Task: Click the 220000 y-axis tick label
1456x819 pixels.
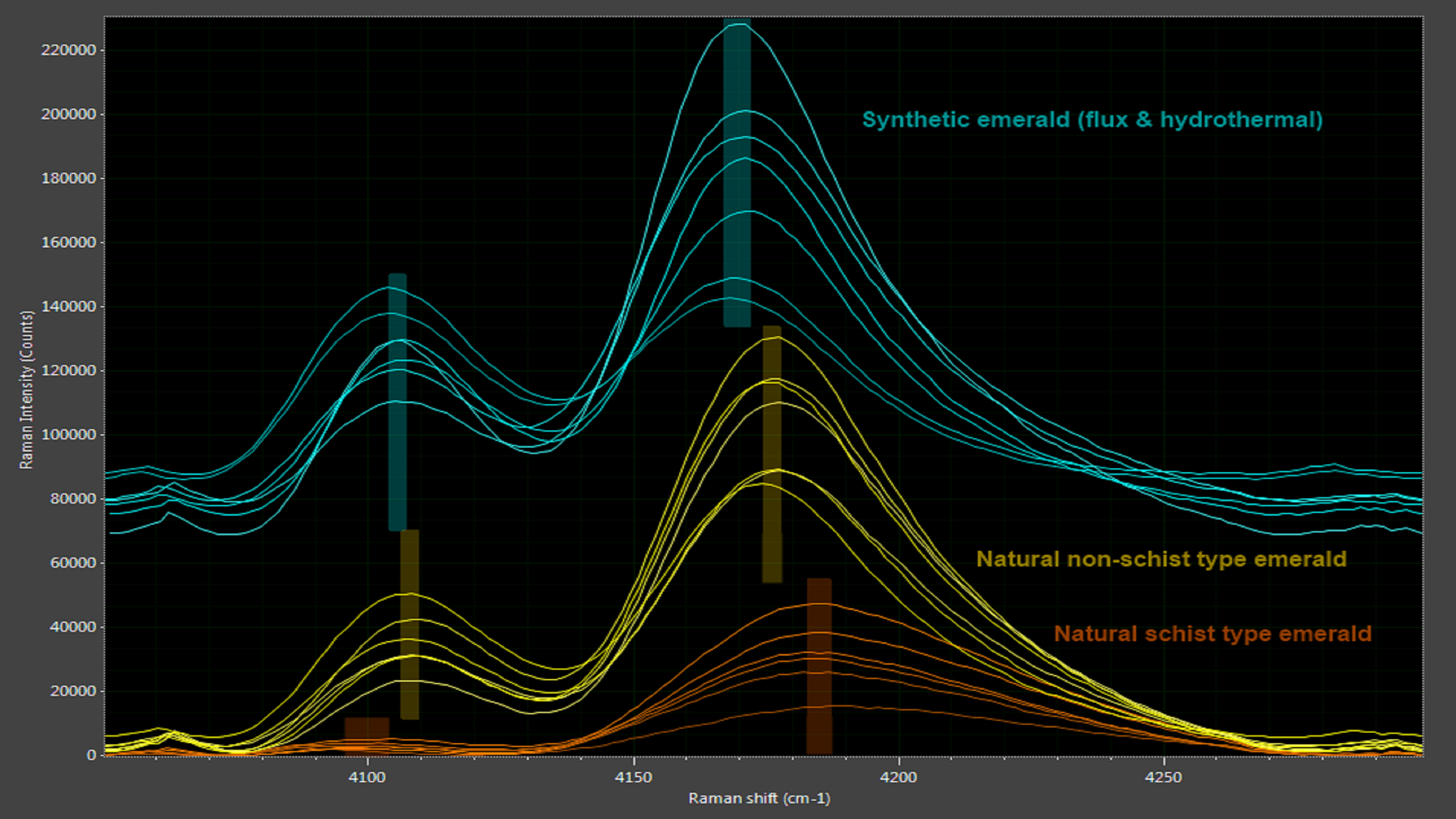Action: [68, 51]
